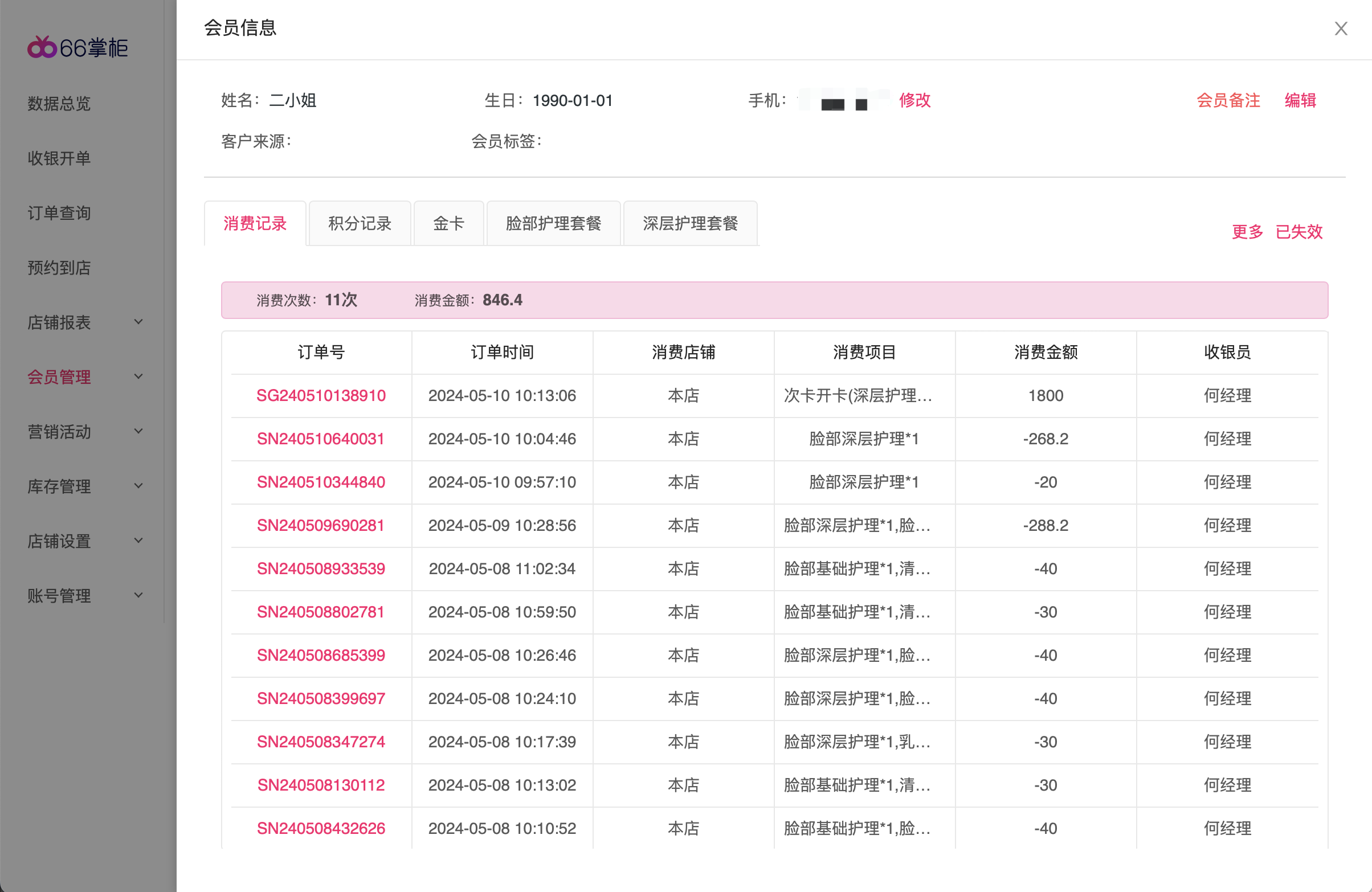1372x892 pixels.
Task: Open the 深层护理套餐 tab
Action: pyautogui.click(x=690, y=224)
